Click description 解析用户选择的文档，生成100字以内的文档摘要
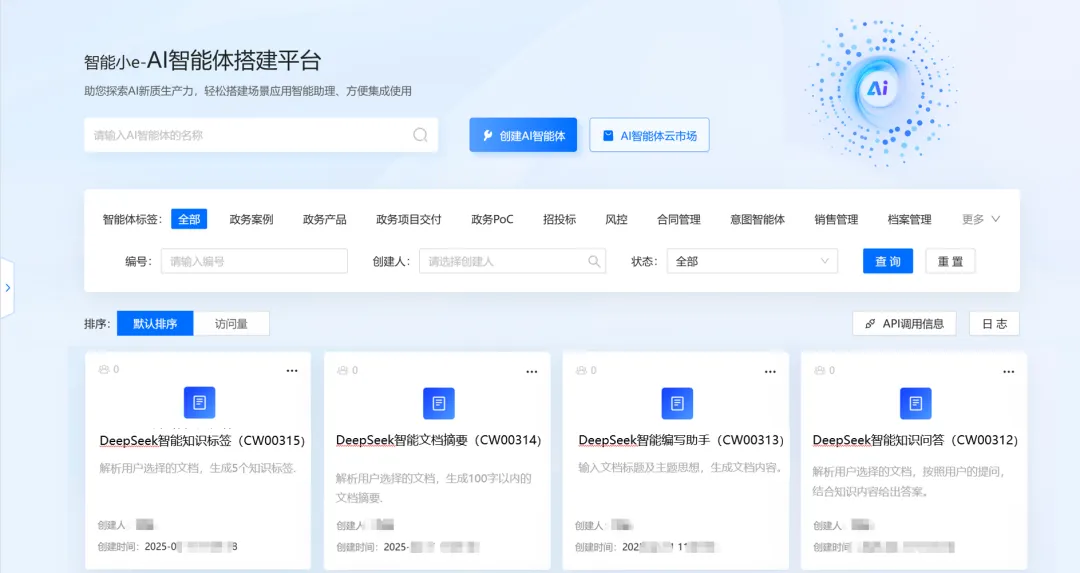 pyautogui.click(x=434, y=488)
